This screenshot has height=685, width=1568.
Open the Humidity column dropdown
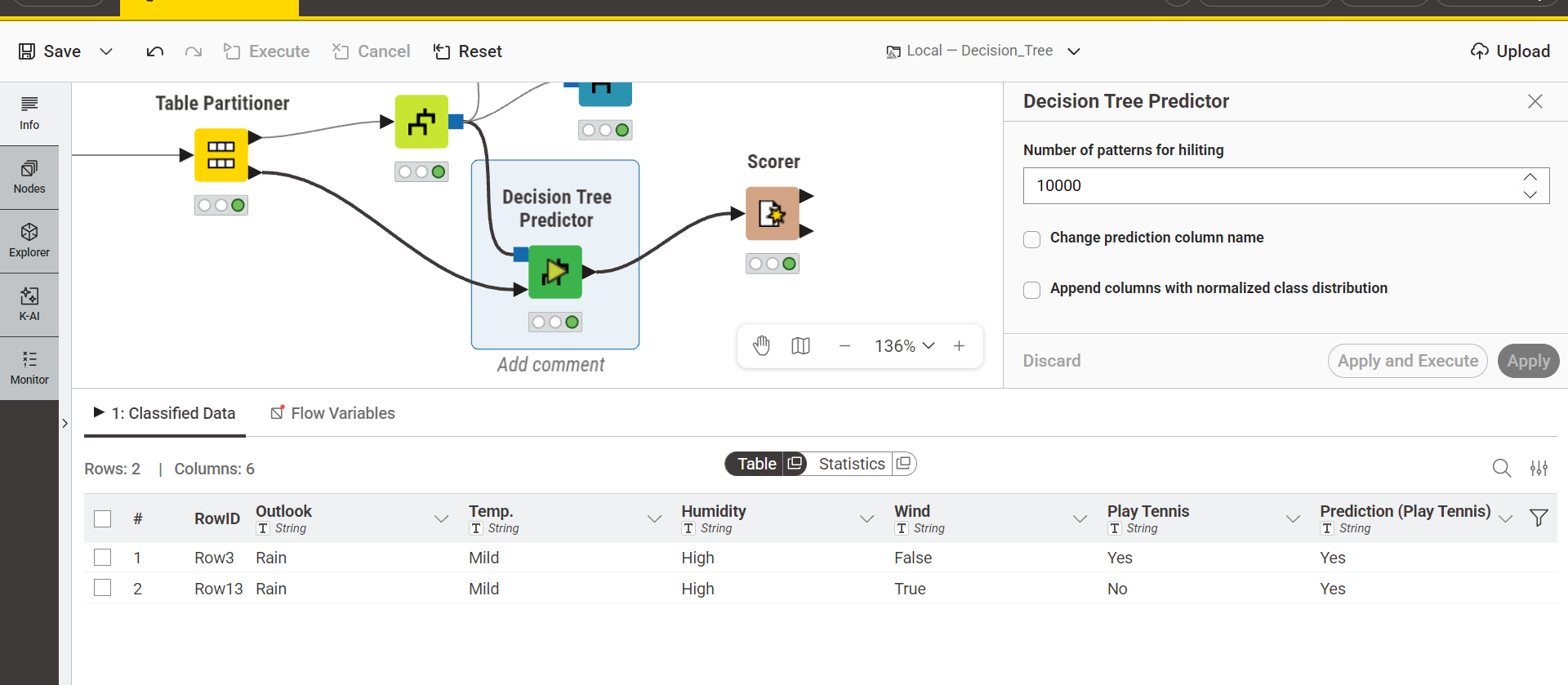pos(867,518)
